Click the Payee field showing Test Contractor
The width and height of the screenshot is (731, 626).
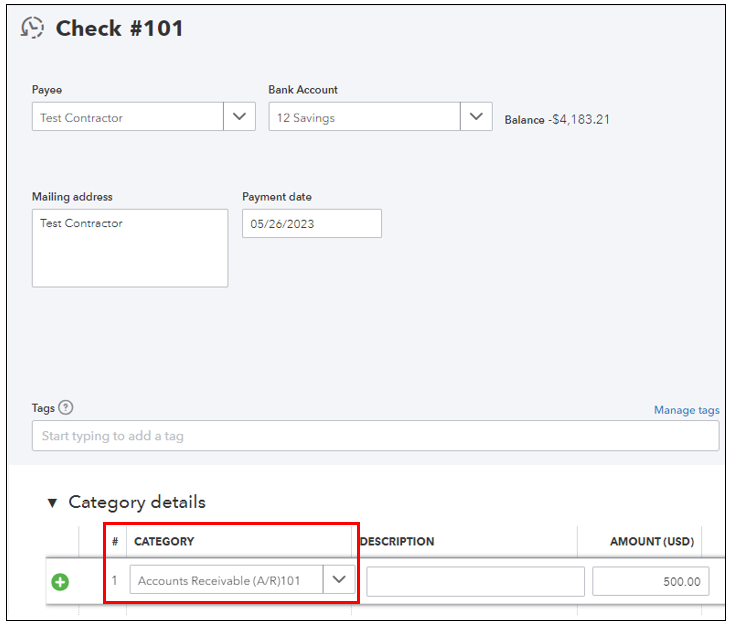(x=127, y=118)
